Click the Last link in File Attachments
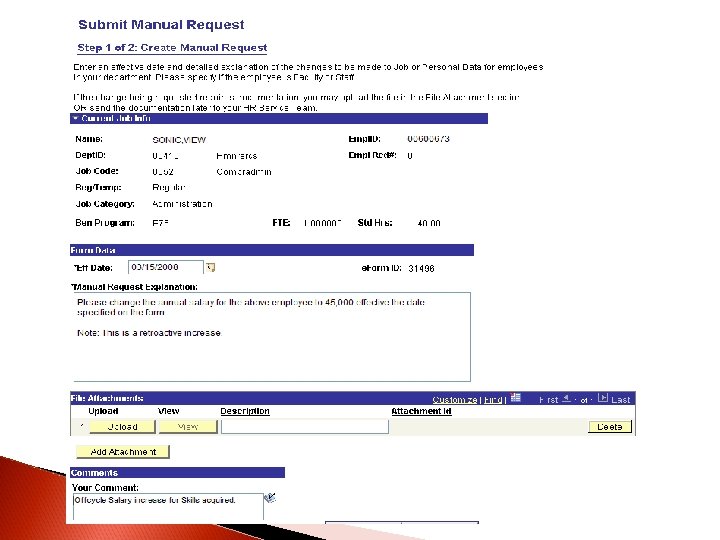This screenshot has height=540, width=720. [620, 400]
